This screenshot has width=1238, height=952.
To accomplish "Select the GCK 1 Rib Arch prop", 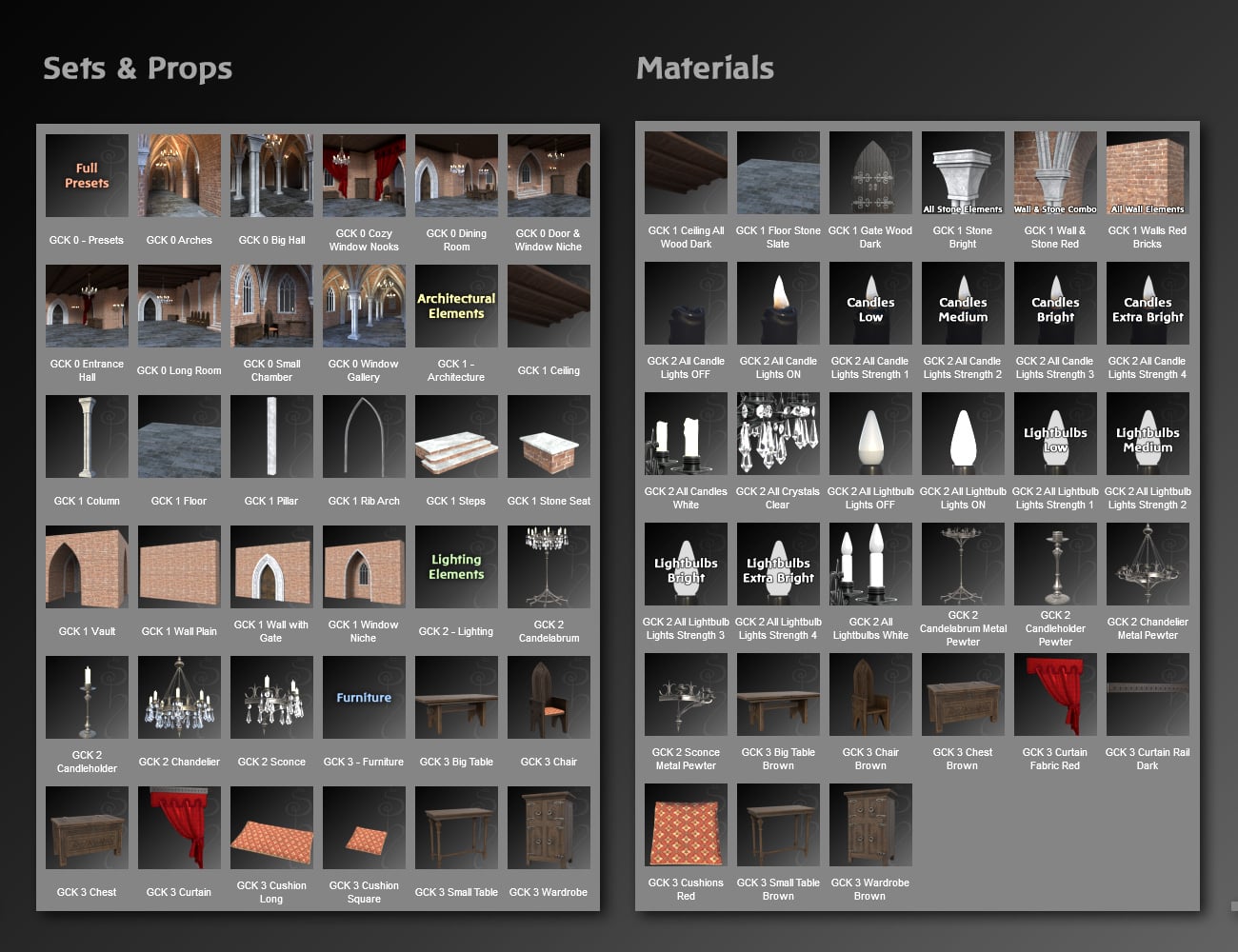I will click(x=364, y=436).
